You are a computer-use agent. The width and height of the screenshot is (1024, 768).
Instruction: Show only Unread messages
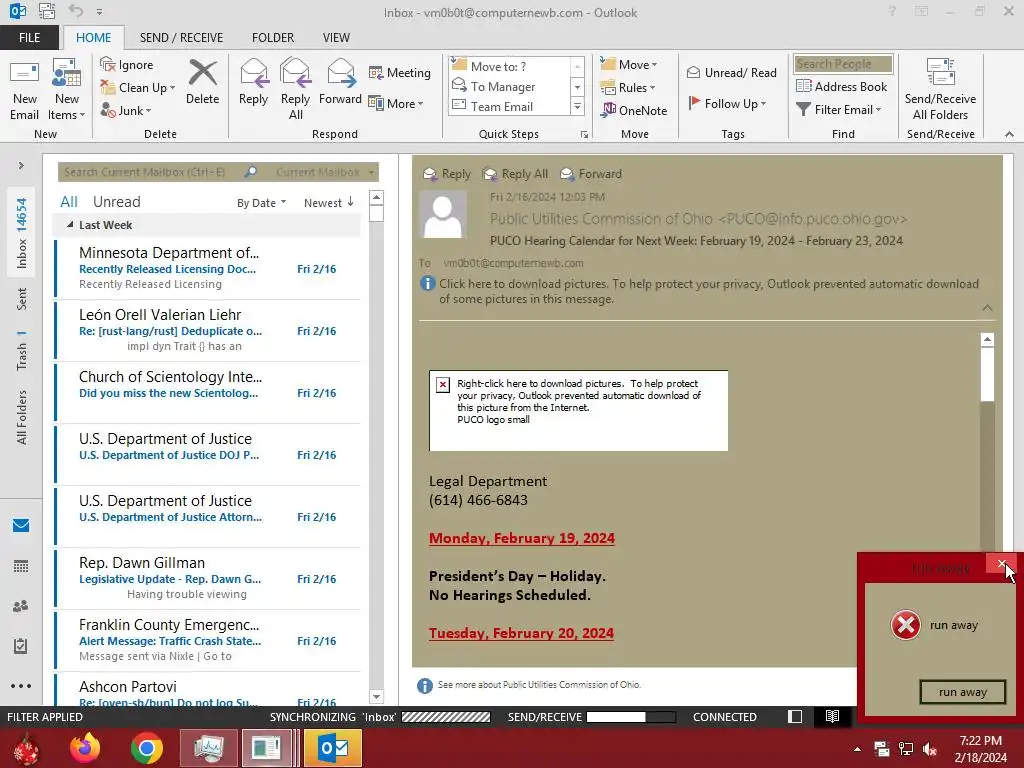pos(116,202)
